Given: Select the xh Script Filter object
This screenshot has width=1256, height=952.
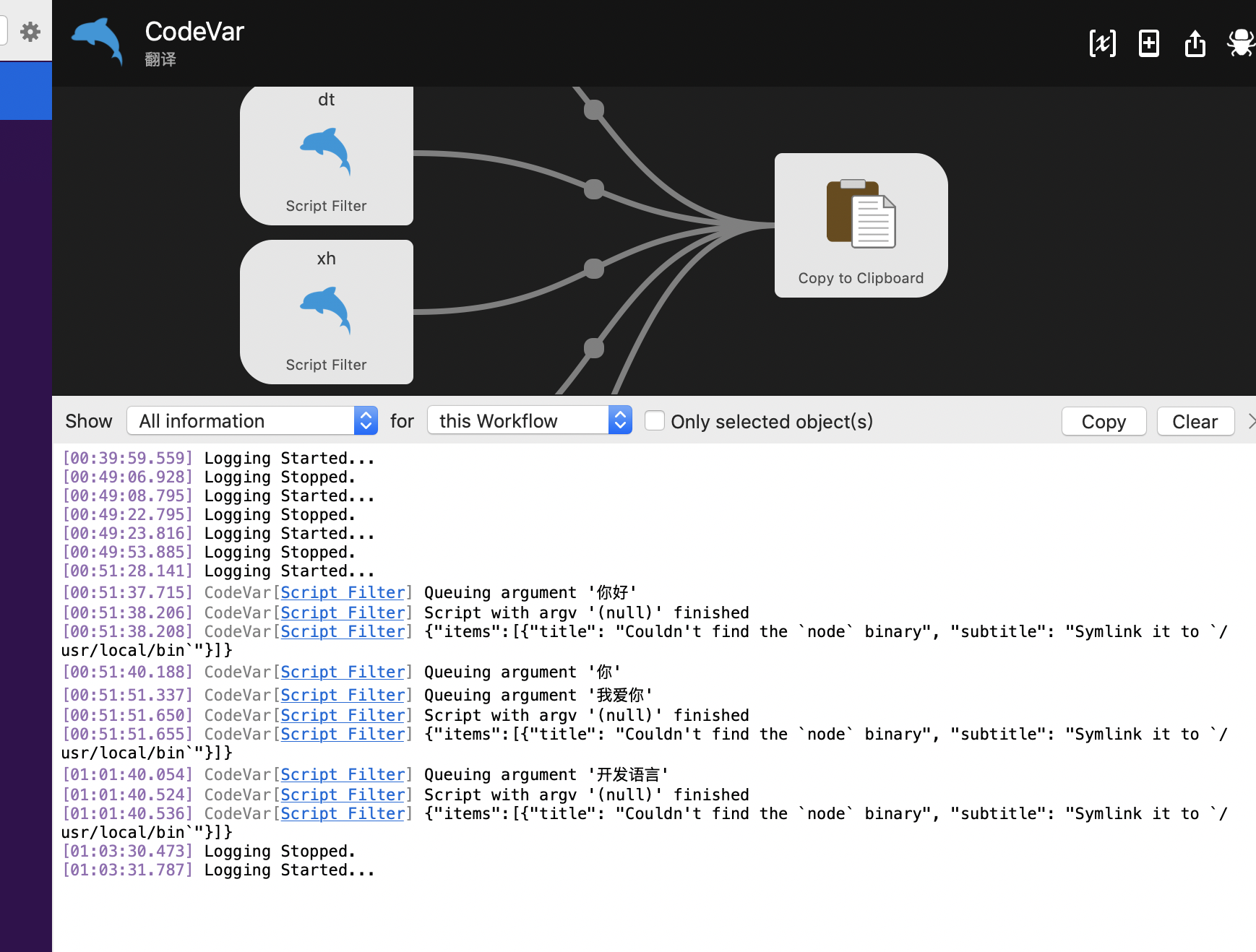Looking at the screenshot, I should [x=327, y=312].
